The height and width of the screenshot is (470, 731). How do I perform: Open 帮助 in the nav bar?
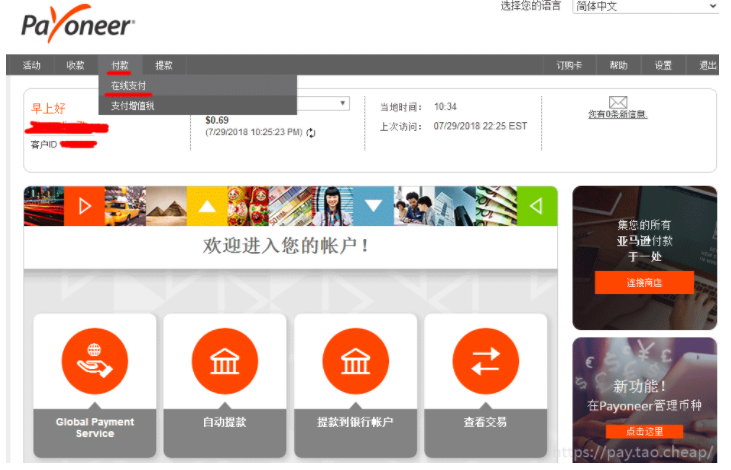click(619, 65)
